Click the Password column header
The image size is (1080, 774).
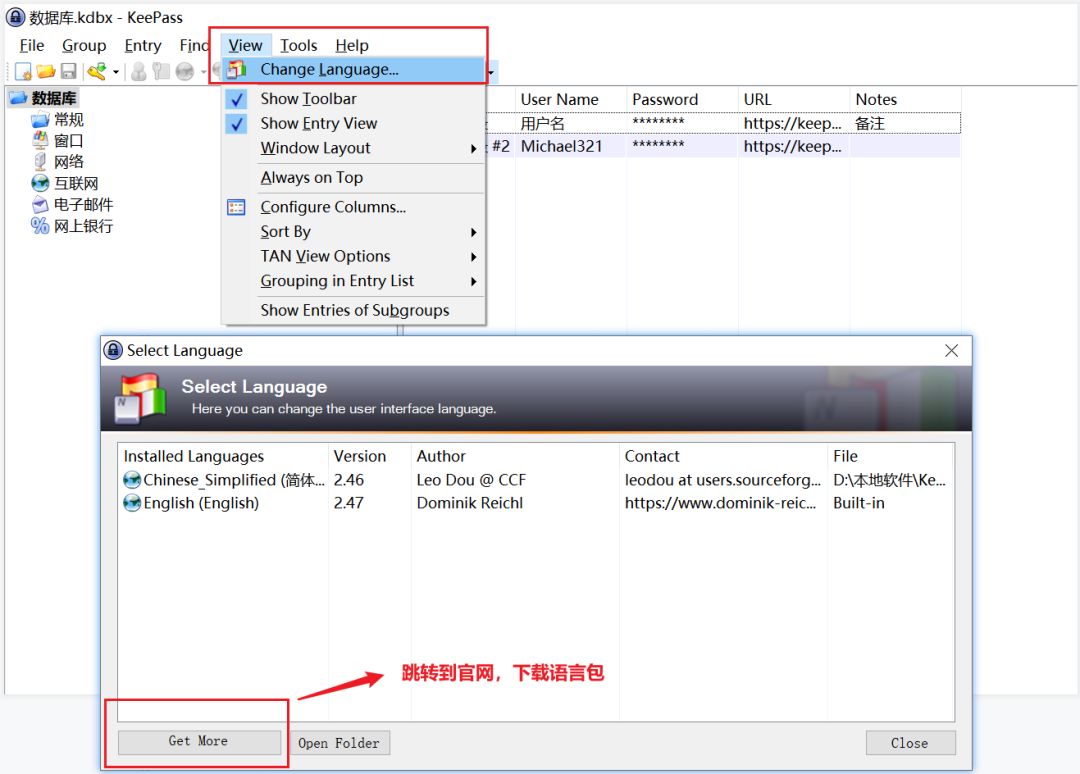pos(682,100)
